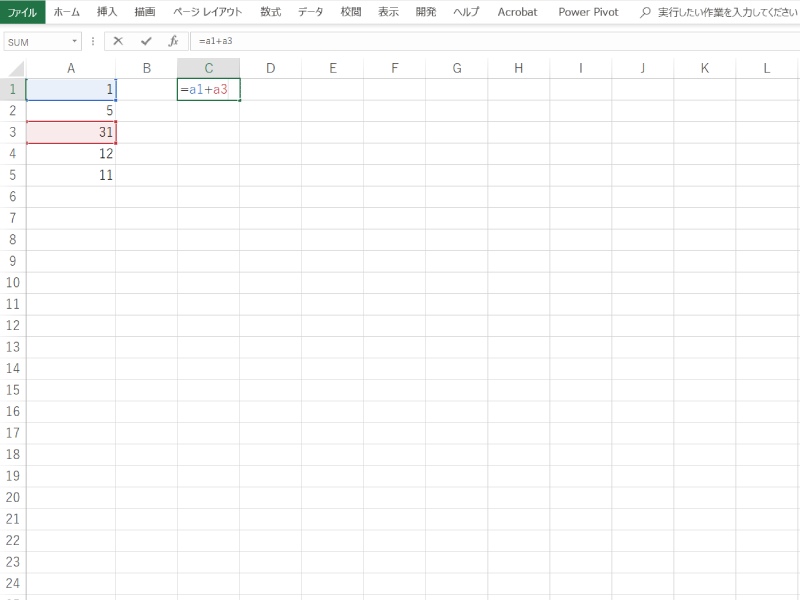Switch to the ホーム tab
The image size is (800, 600).
point(66,12)
